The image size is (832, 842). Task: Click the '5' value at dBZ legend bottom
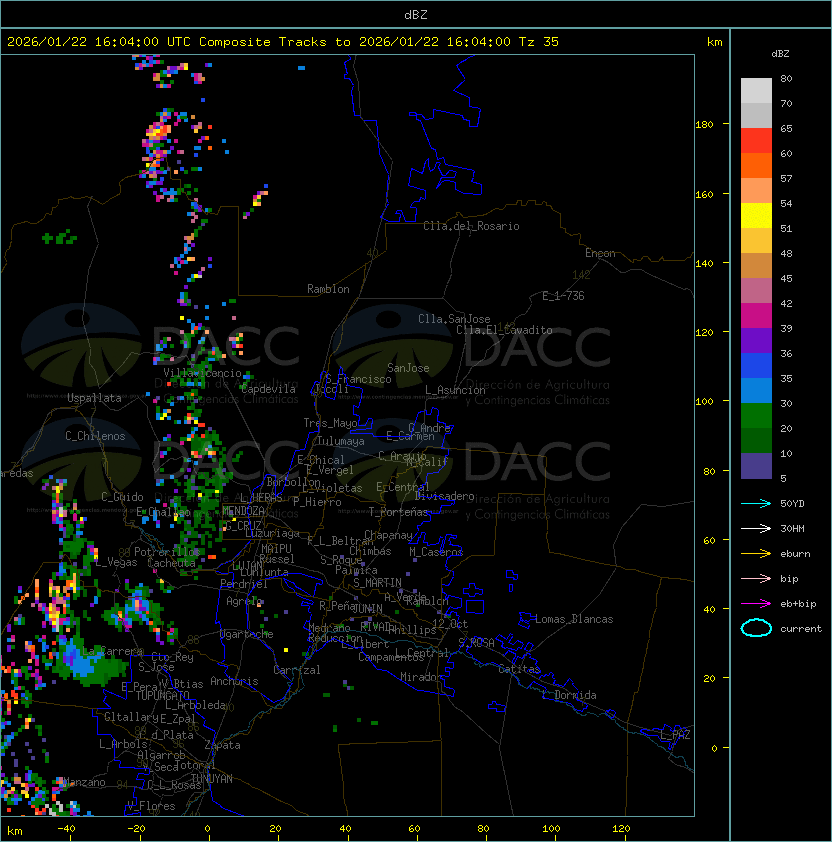[x=783, y=478]
